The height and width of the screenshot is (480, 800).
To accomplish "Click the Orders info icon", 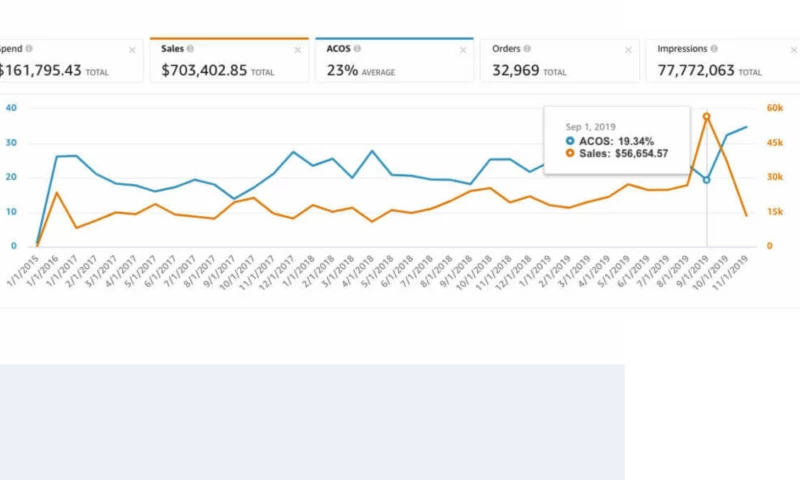I will 527,48.
